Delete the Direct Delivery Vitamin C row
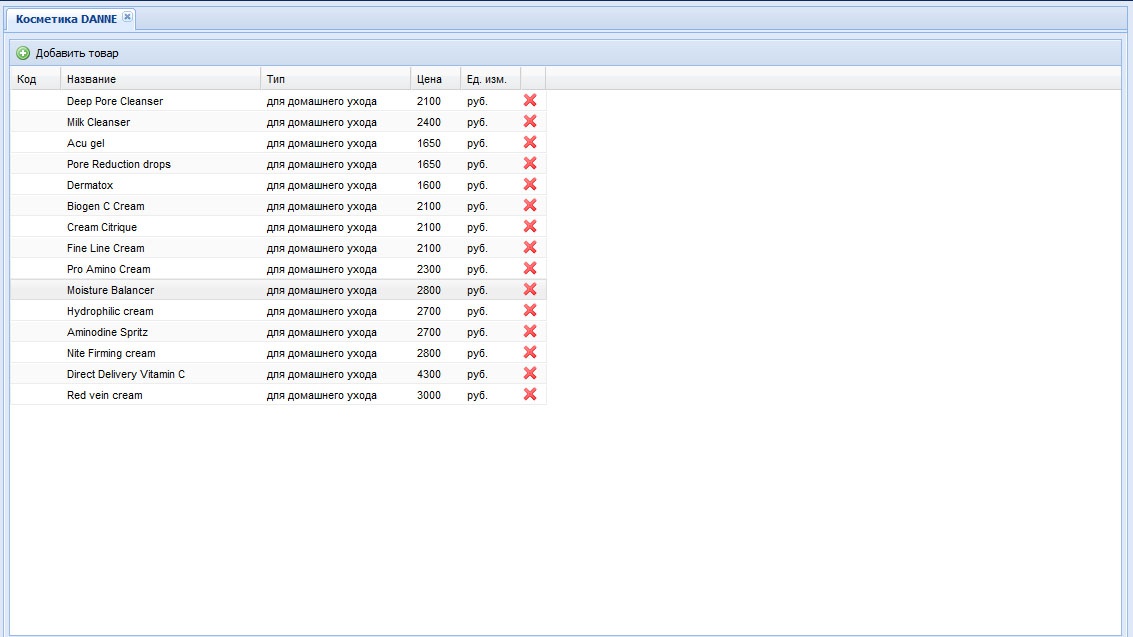Screen dimensions: 1133x637 click(530, 373)
